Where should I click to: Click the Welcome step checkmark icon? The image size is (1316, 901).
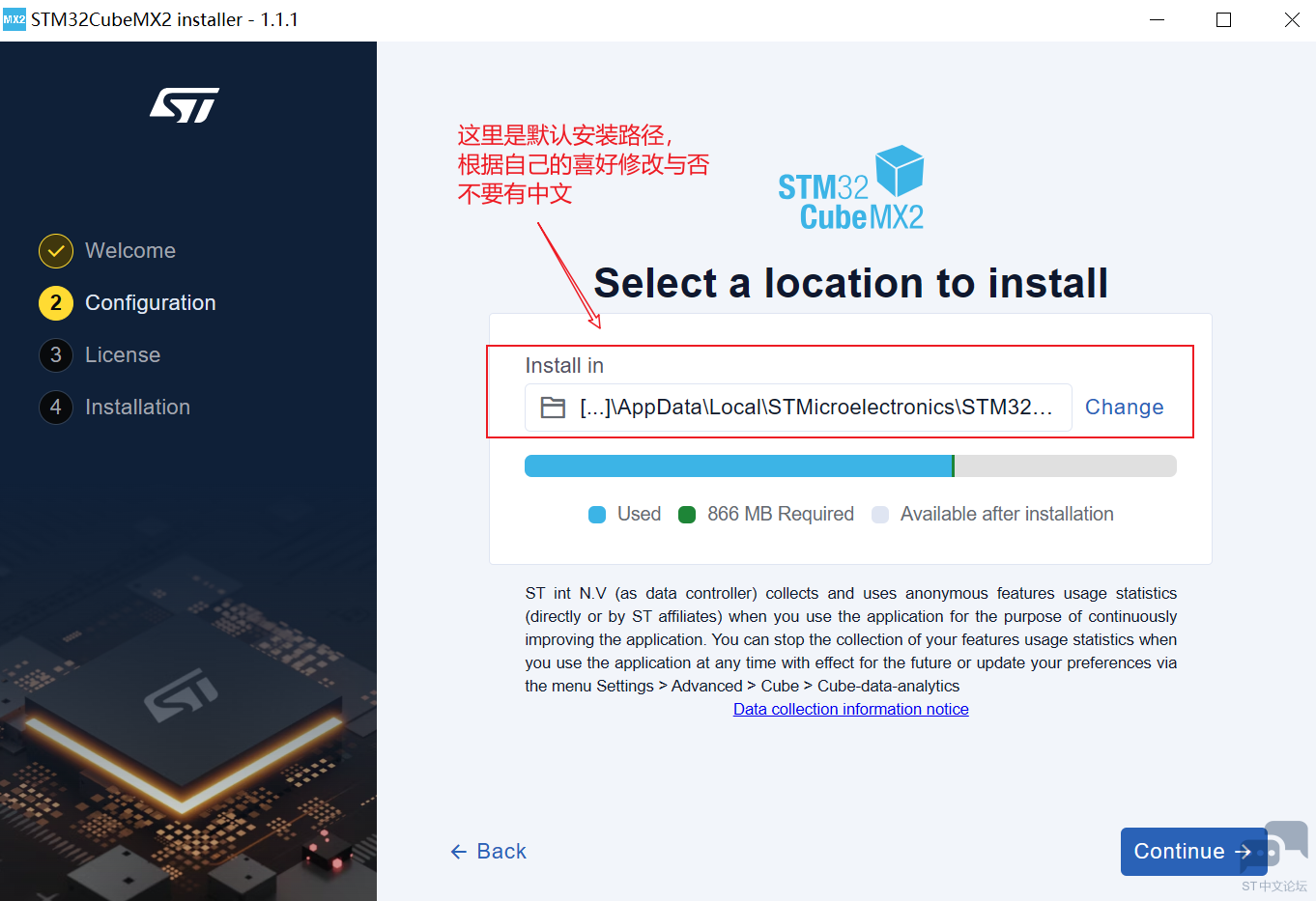[56, 251]
